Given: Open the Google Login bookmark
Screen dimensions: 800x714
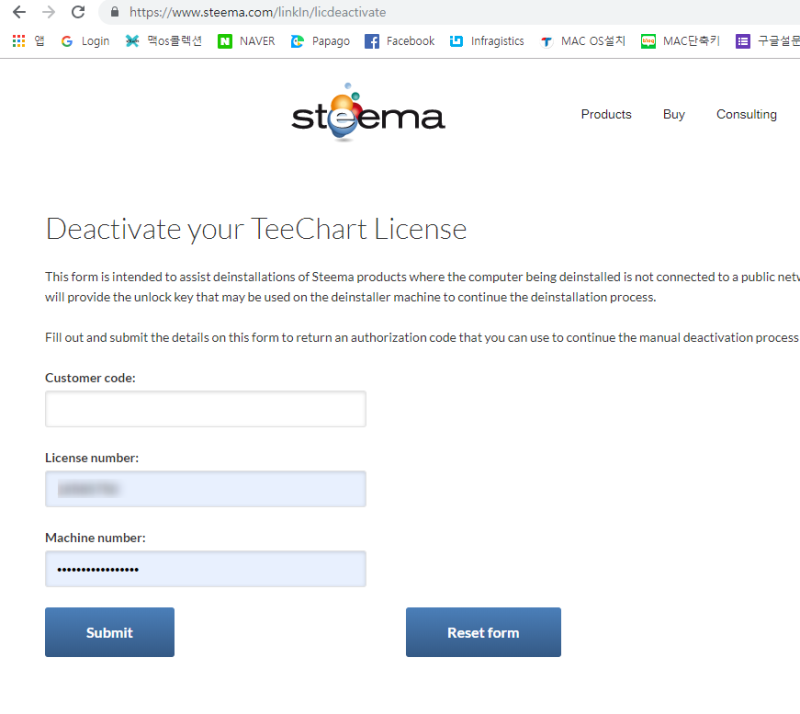Looking at the screenshot, I should click(x=85, y=41).
